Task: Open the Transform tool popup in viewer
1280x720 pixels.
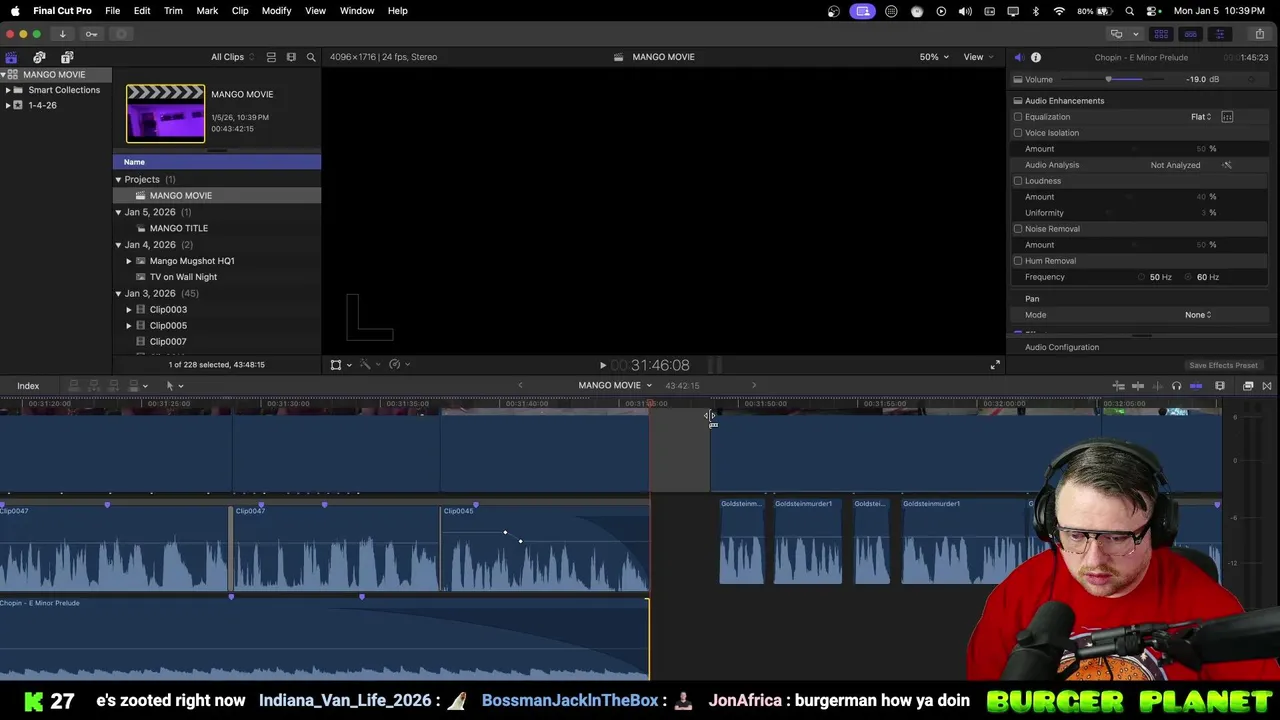Action: point(340,365)
